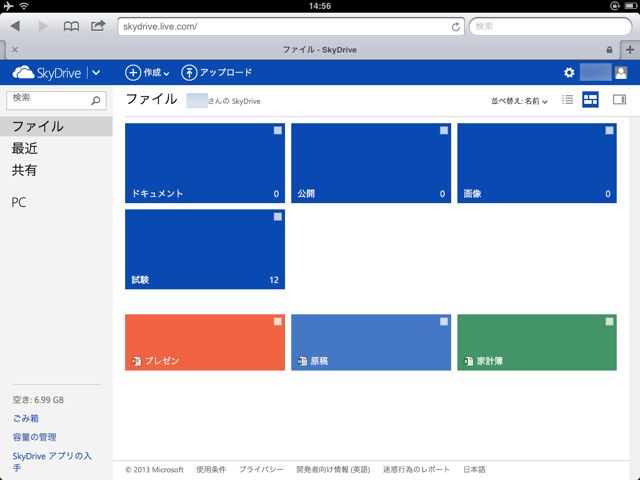Go back with Safari back arrow
This screenshot has width=640, height=480.
[16, 26]
